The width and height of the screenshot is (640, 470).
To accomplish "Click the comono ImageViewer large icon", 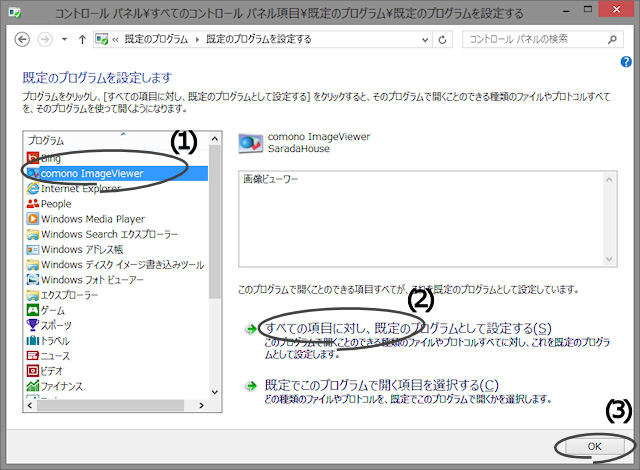I will click(250, 143).
